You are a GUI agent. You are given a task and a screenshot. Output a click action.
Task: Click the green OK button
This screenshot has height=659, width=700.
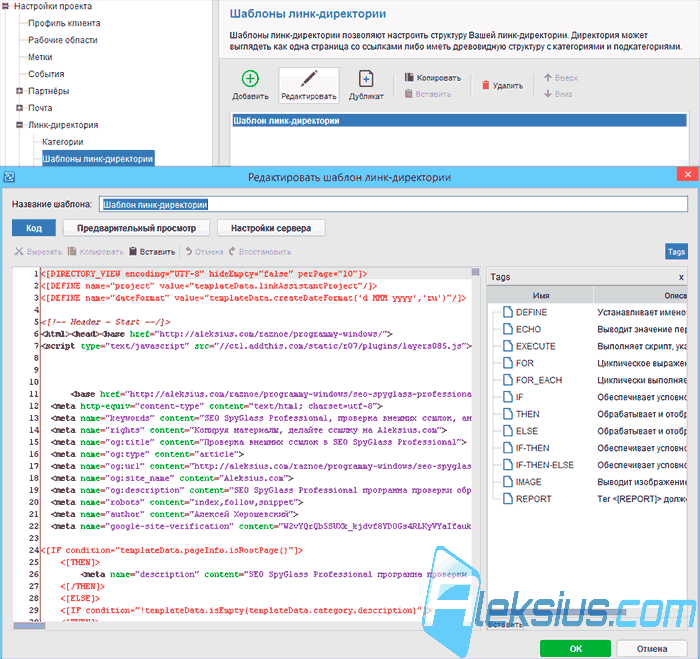pyautogui.click(x=575, y=648)
